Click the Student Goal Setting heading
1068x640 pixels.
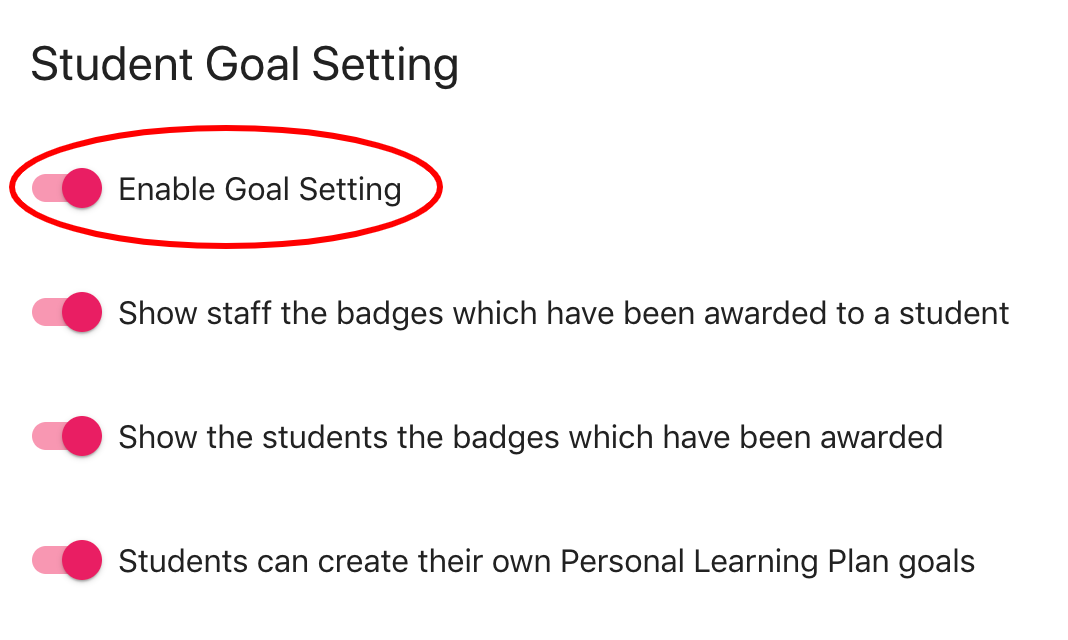pyautogui.click(x=245, y=65)
